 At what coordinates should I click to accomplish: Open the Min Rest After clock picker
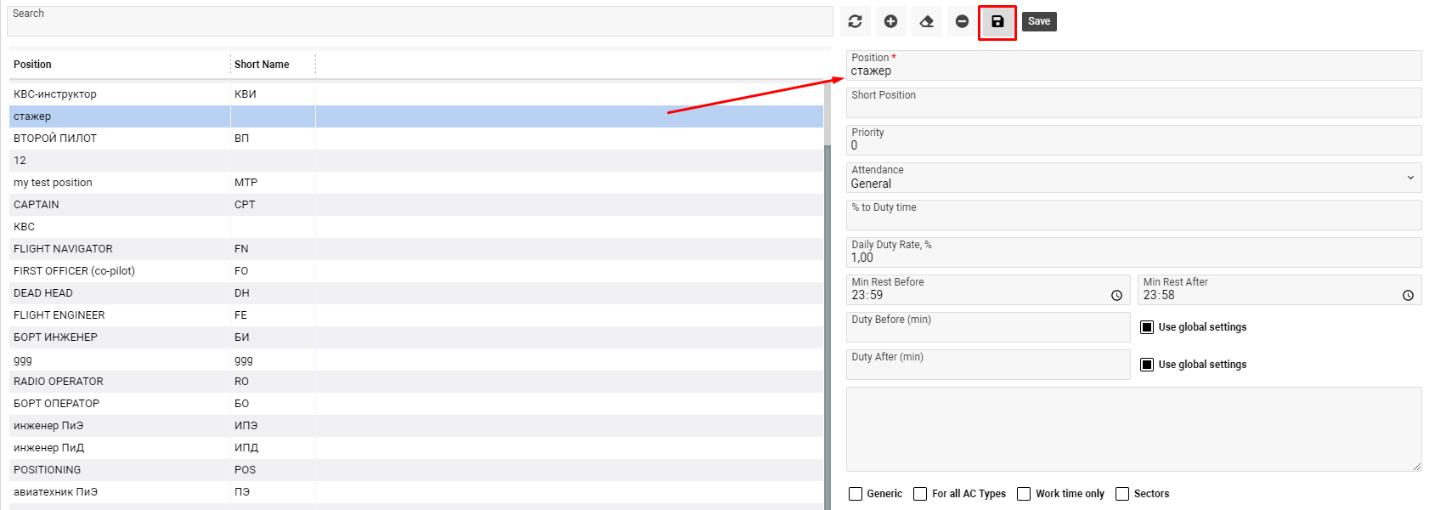coord(1407,296)
